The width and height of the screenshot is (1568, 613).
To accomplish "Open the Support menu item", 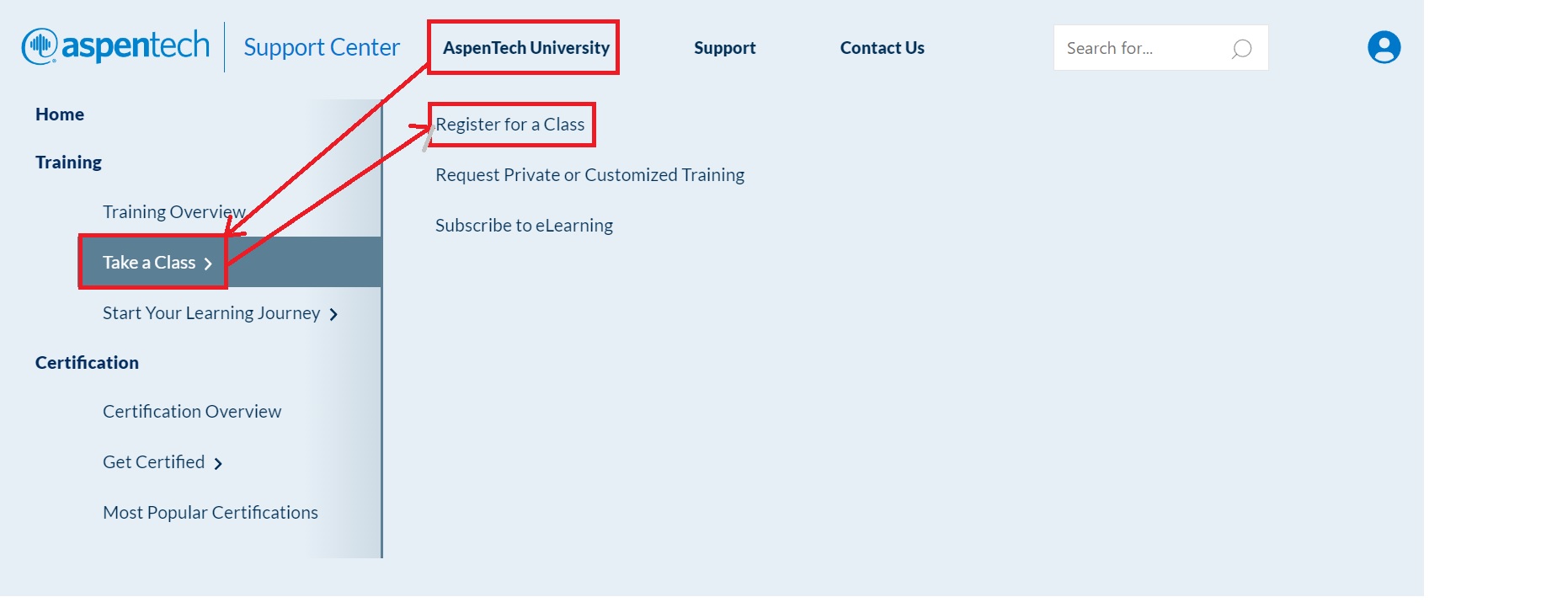I will [724, 48].
